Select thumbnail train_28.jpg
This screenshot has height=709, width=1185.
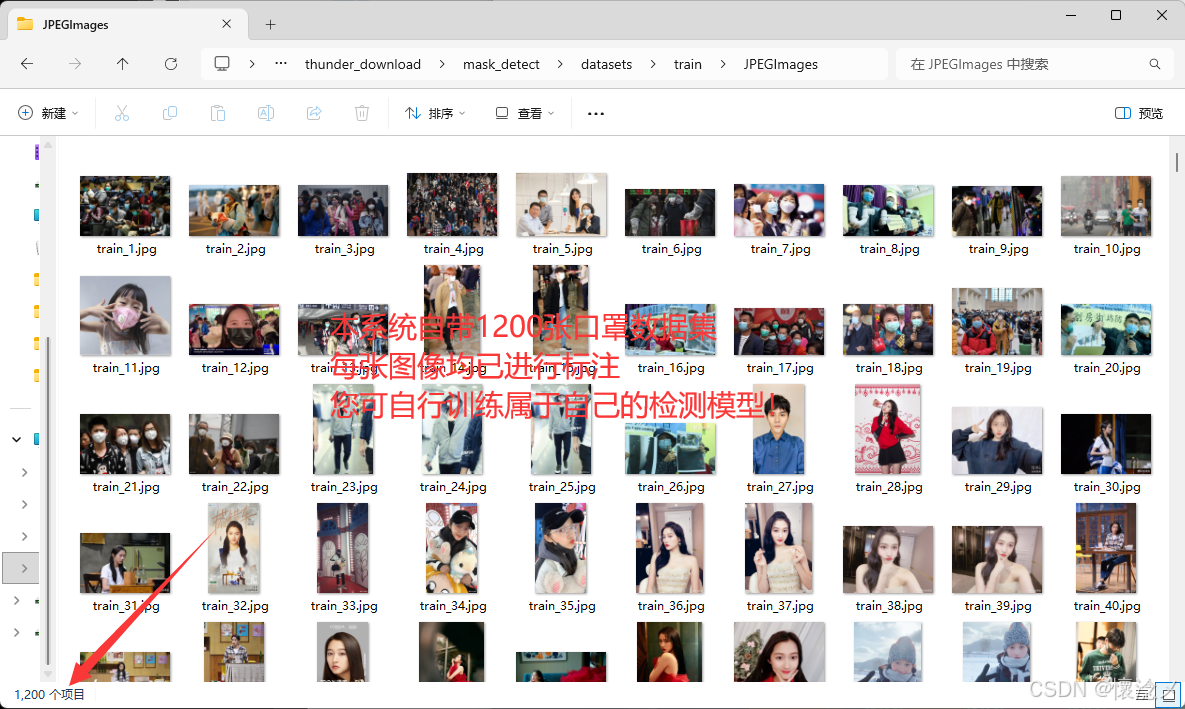tap(888, 429)
